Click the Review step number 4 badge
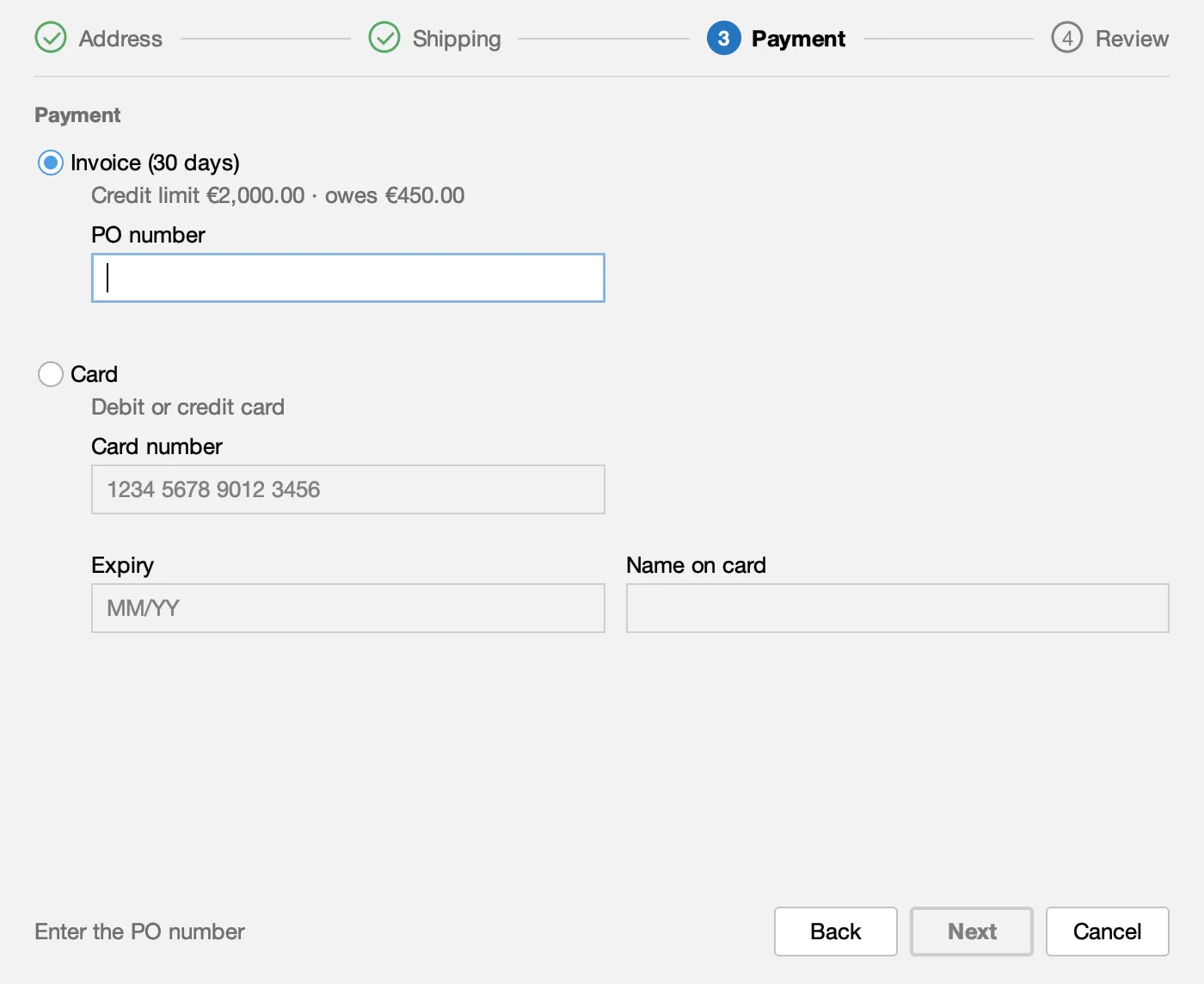Screen dimensions: 1204x984 point(1067,38)
